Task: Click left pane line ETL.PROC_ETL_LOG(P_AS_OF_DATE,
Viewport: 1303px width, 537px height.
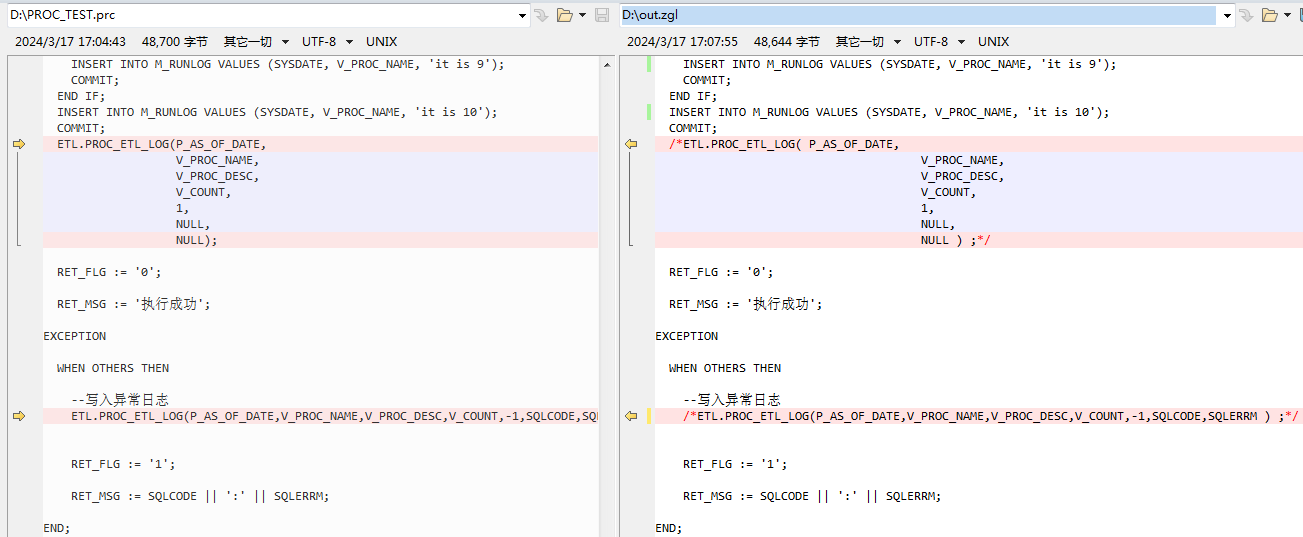Action: (162, 144)
